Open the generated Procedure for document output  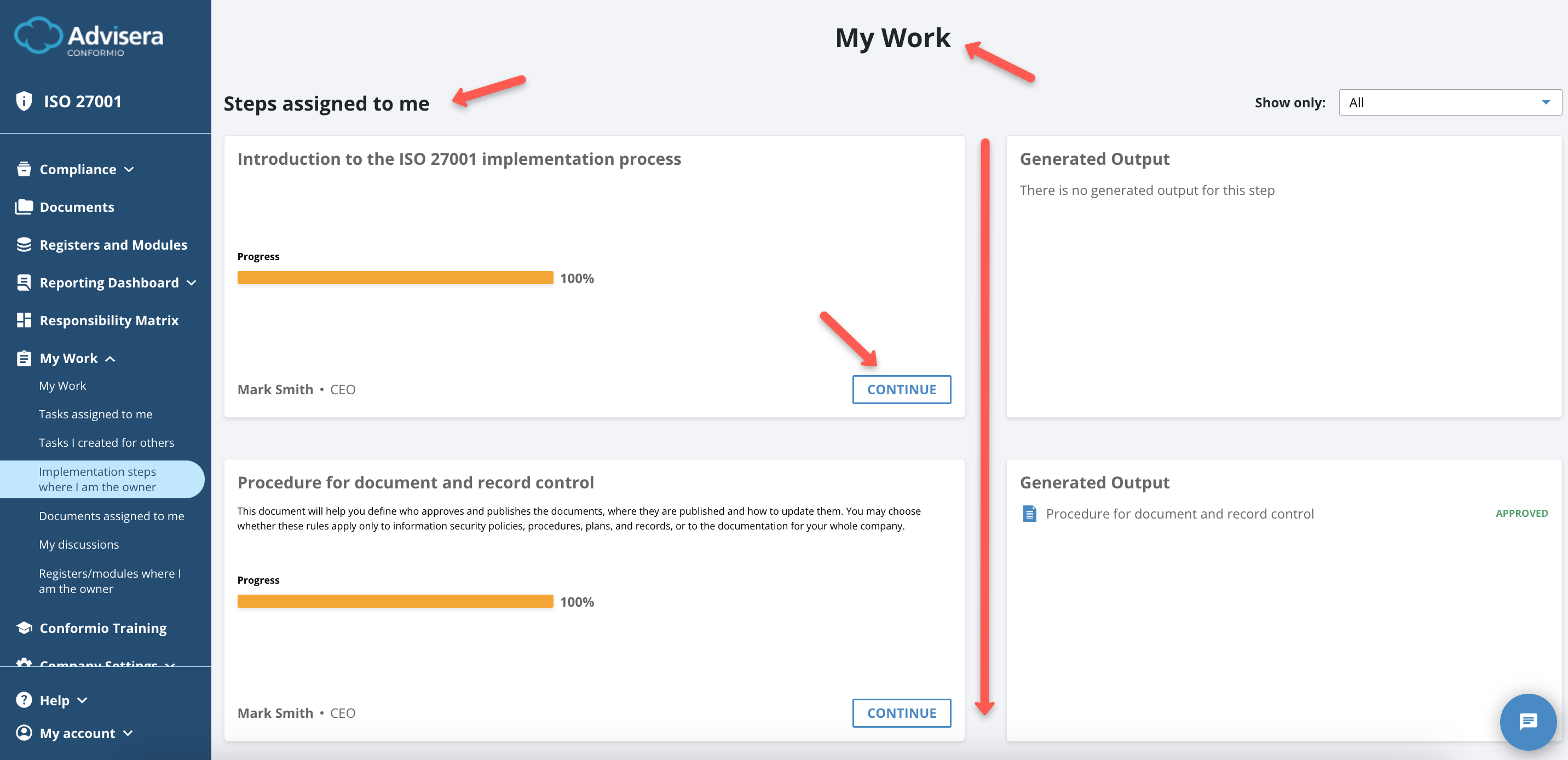click(x=1179, y=514)
